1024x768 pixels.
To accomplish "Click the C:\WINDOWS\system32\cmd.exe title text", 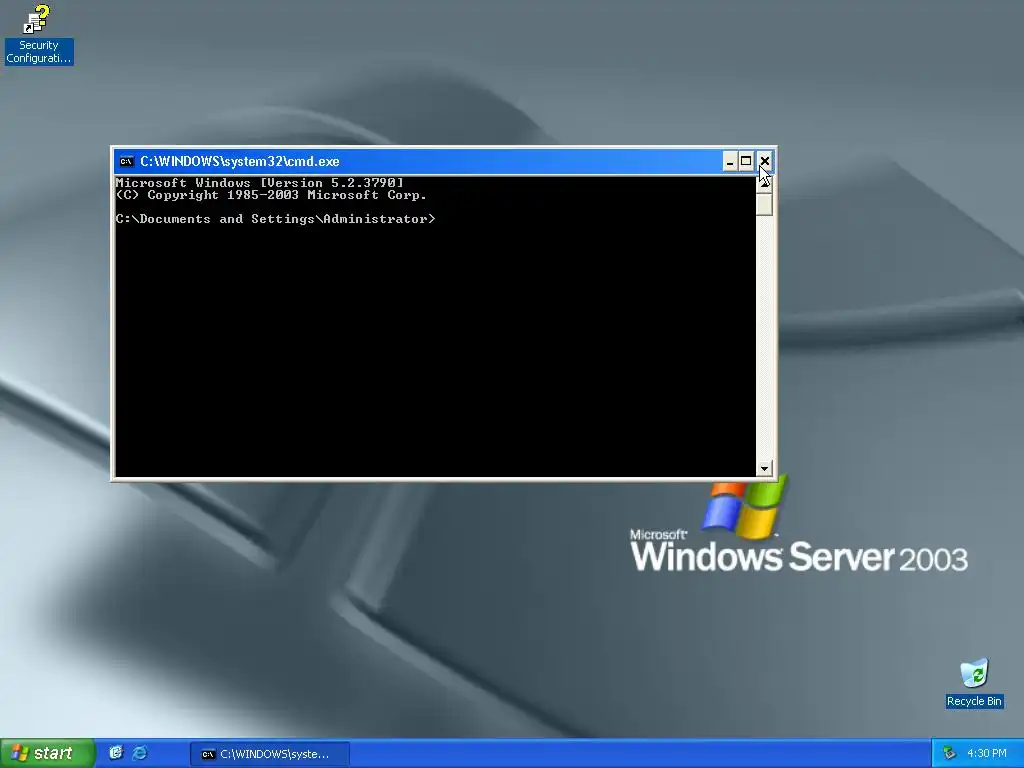I will click(x=240, y=161).
